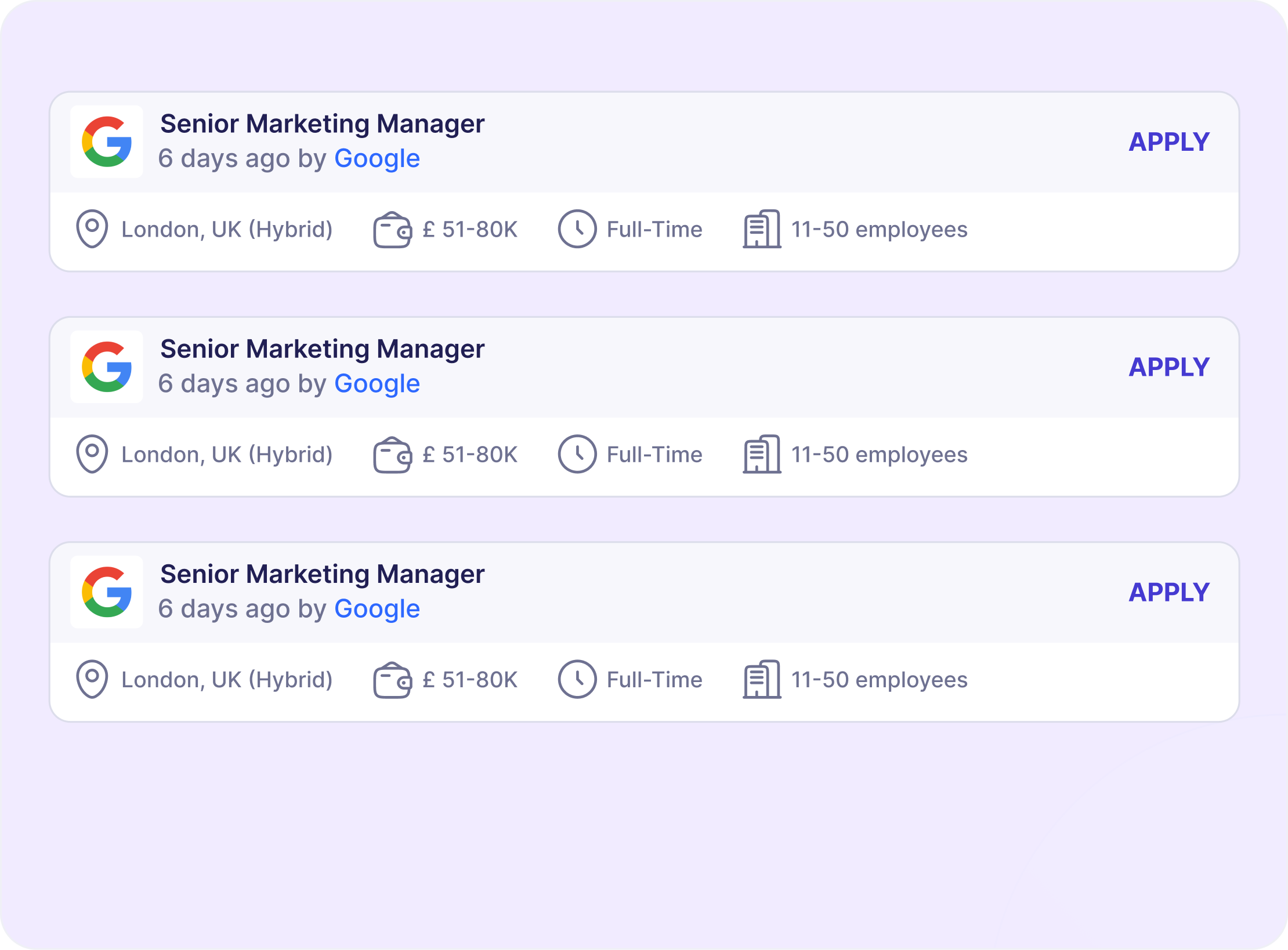Image resolution: width=1288 pixels, height=950 pixels.
Task: Click the Google logo on the third job card
Action: coord(106,592)
